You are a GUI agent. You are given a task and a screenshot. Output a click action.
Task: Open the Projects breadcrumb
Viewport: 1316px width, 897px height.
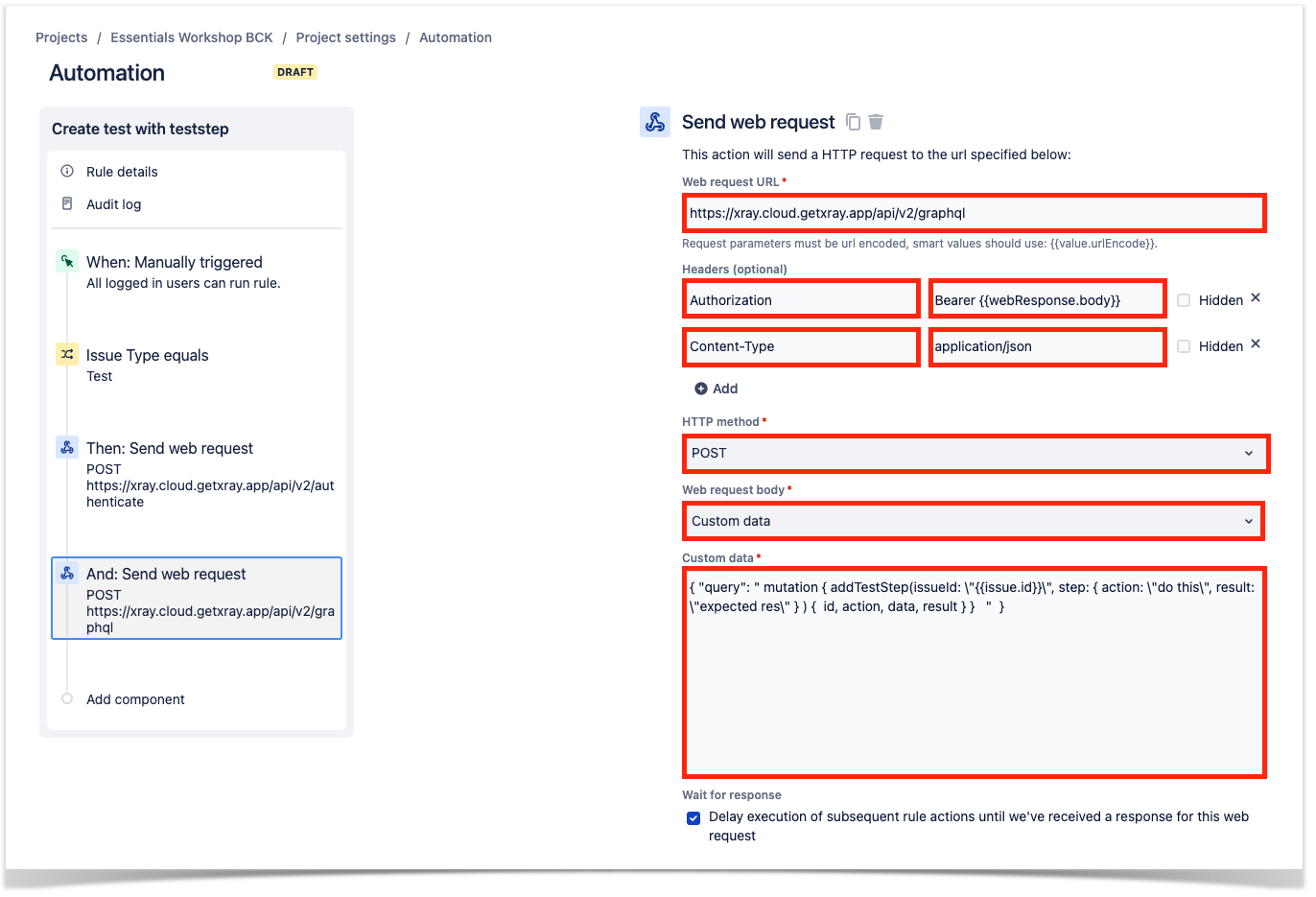pyautogui.click(x=61, y=37)
